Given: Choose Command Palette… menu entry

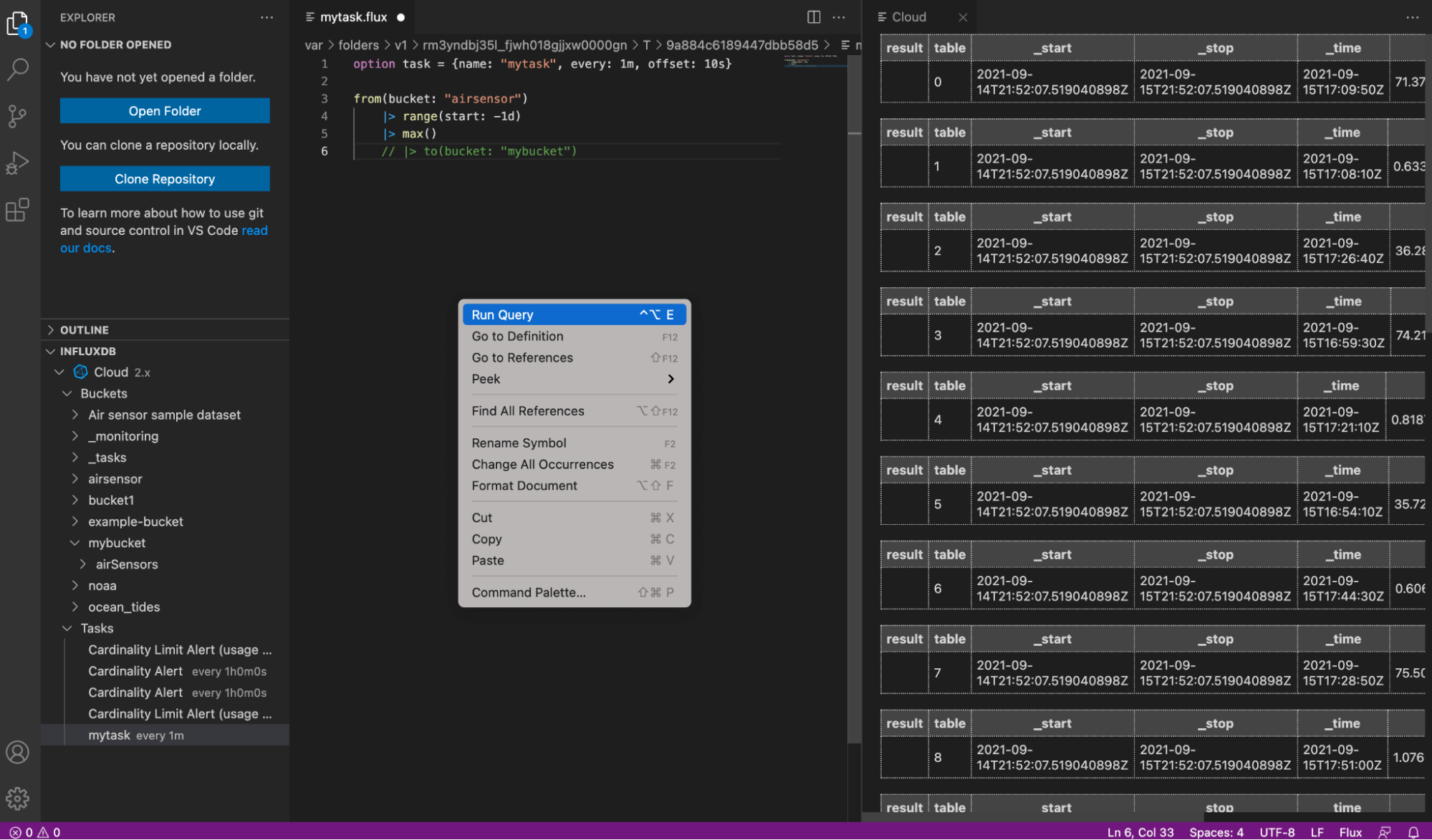Looking at the screenshot, I should pos(574,592).
